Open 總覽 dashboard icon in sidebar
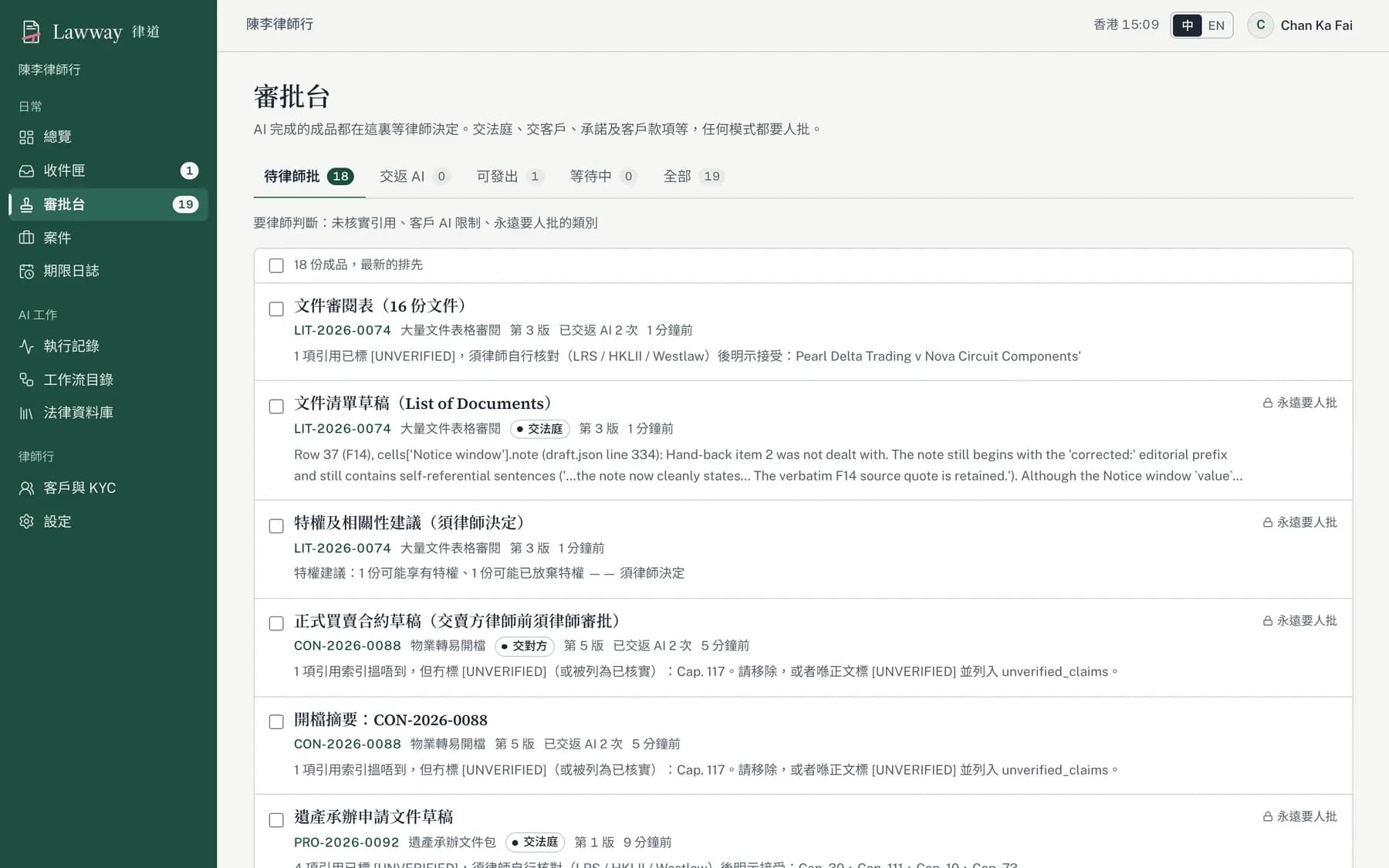The width and height of the screenshot is (1389, 868). coord(26,137)
